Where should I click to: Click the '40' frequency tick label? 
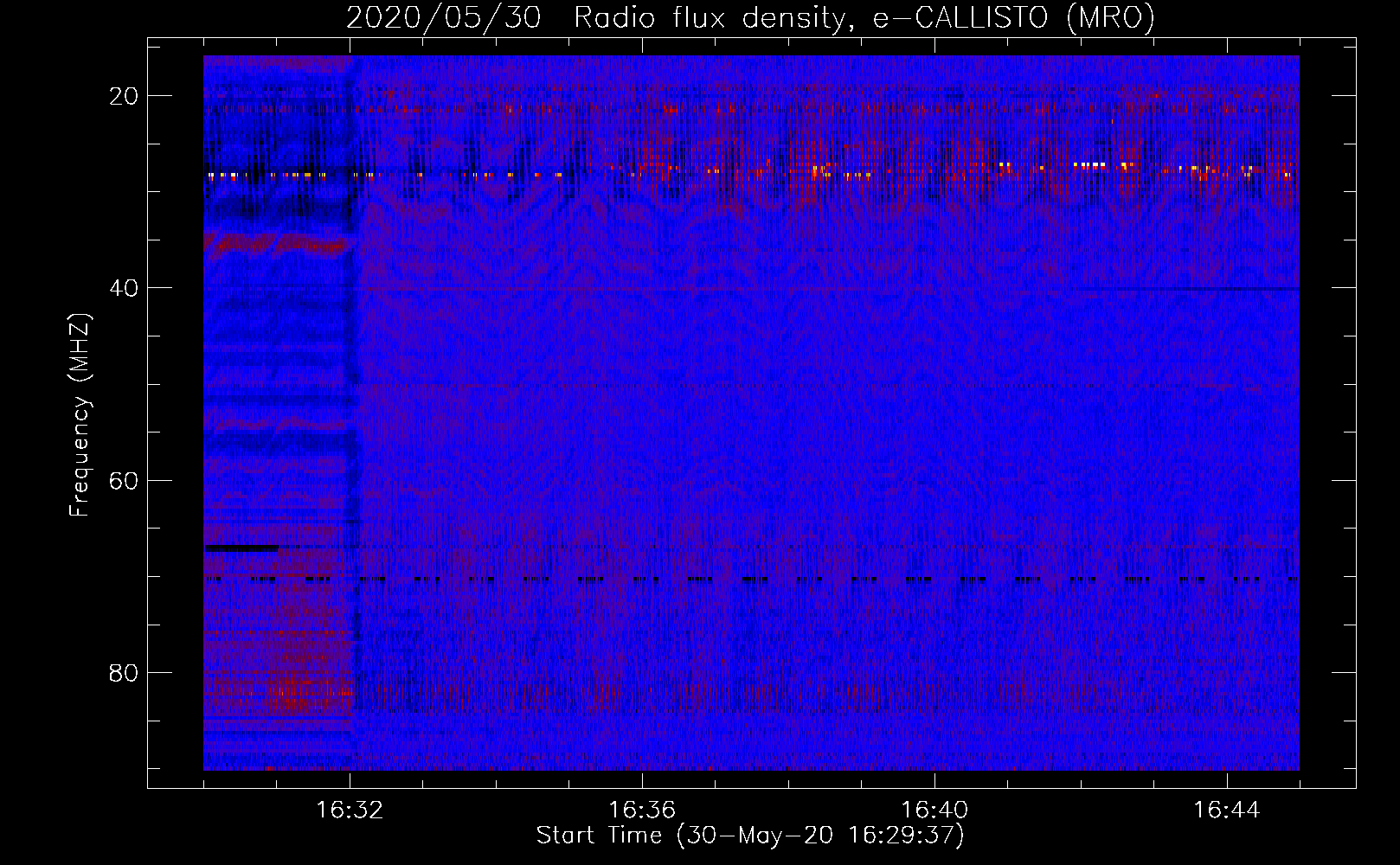(x=124, y=288)
